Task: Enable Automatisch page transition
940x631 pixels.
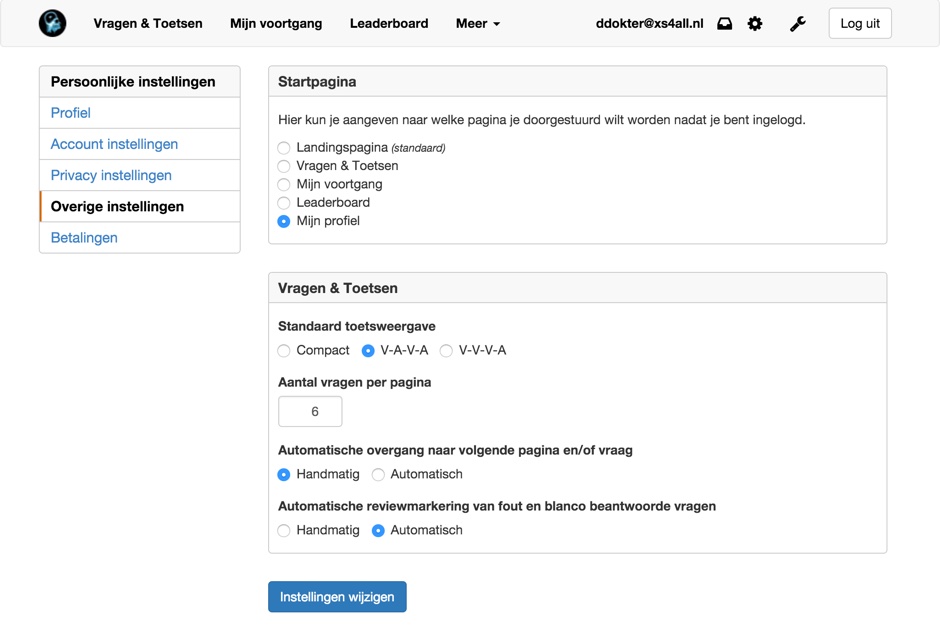Action: coord(378,475)
